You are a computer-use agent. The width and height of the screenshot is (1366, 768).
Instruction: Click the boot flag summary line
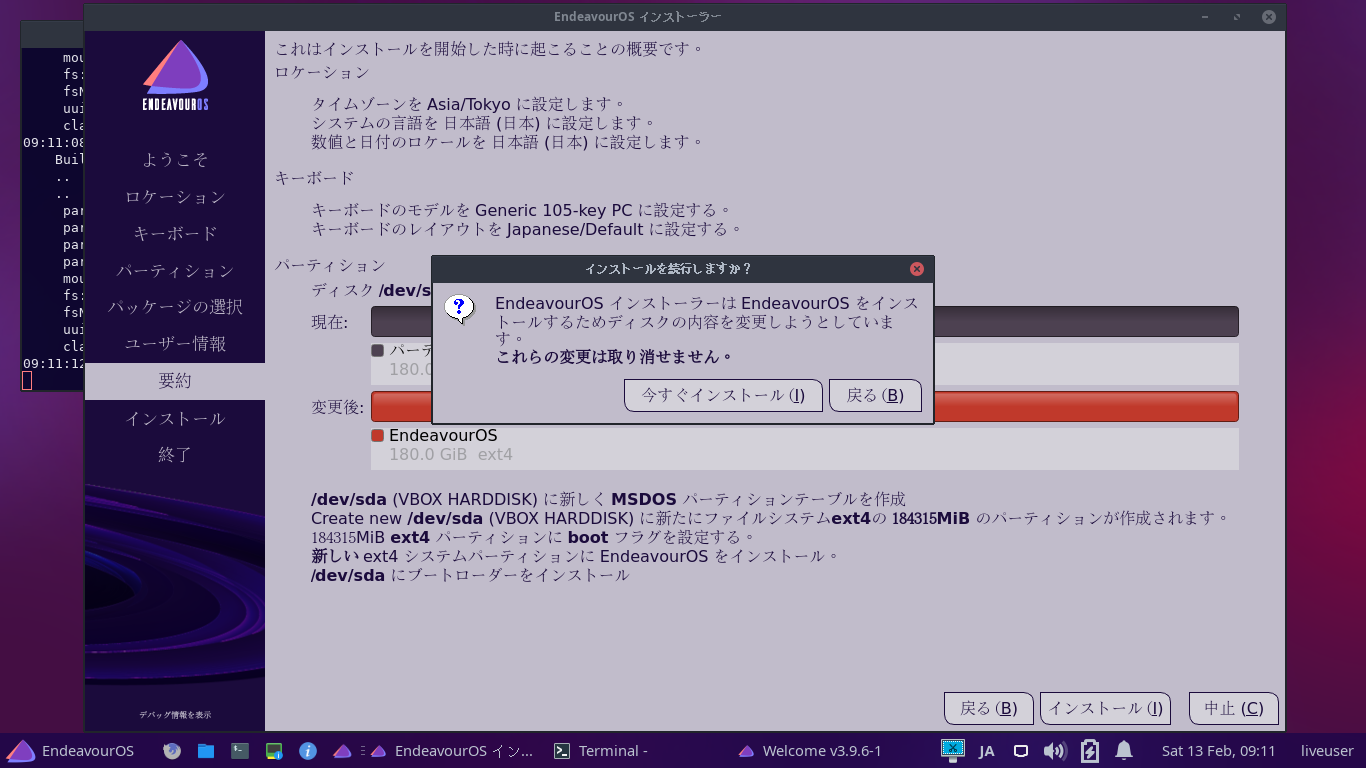[534, 537]
